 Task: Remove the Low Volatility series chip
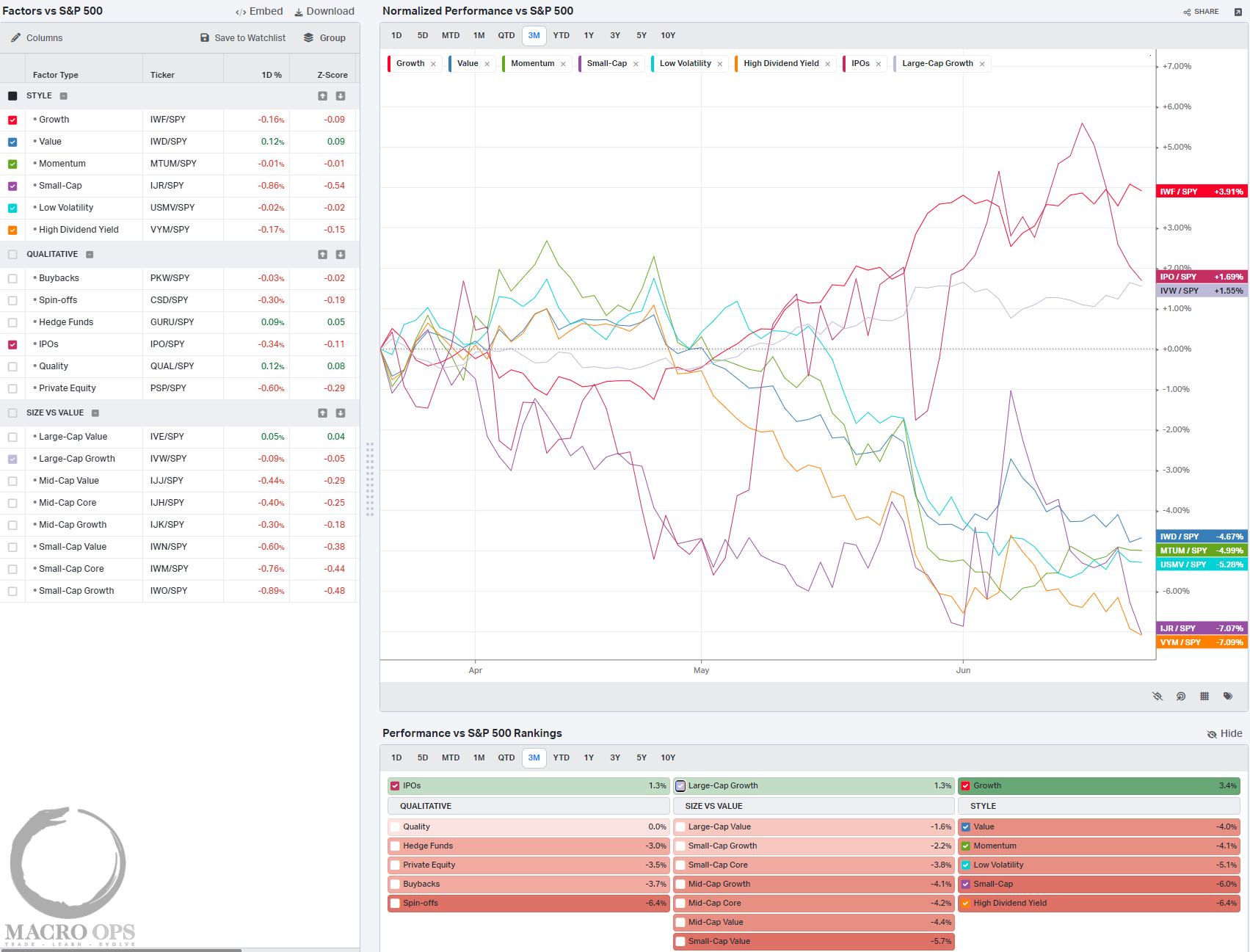click(719, 64)
